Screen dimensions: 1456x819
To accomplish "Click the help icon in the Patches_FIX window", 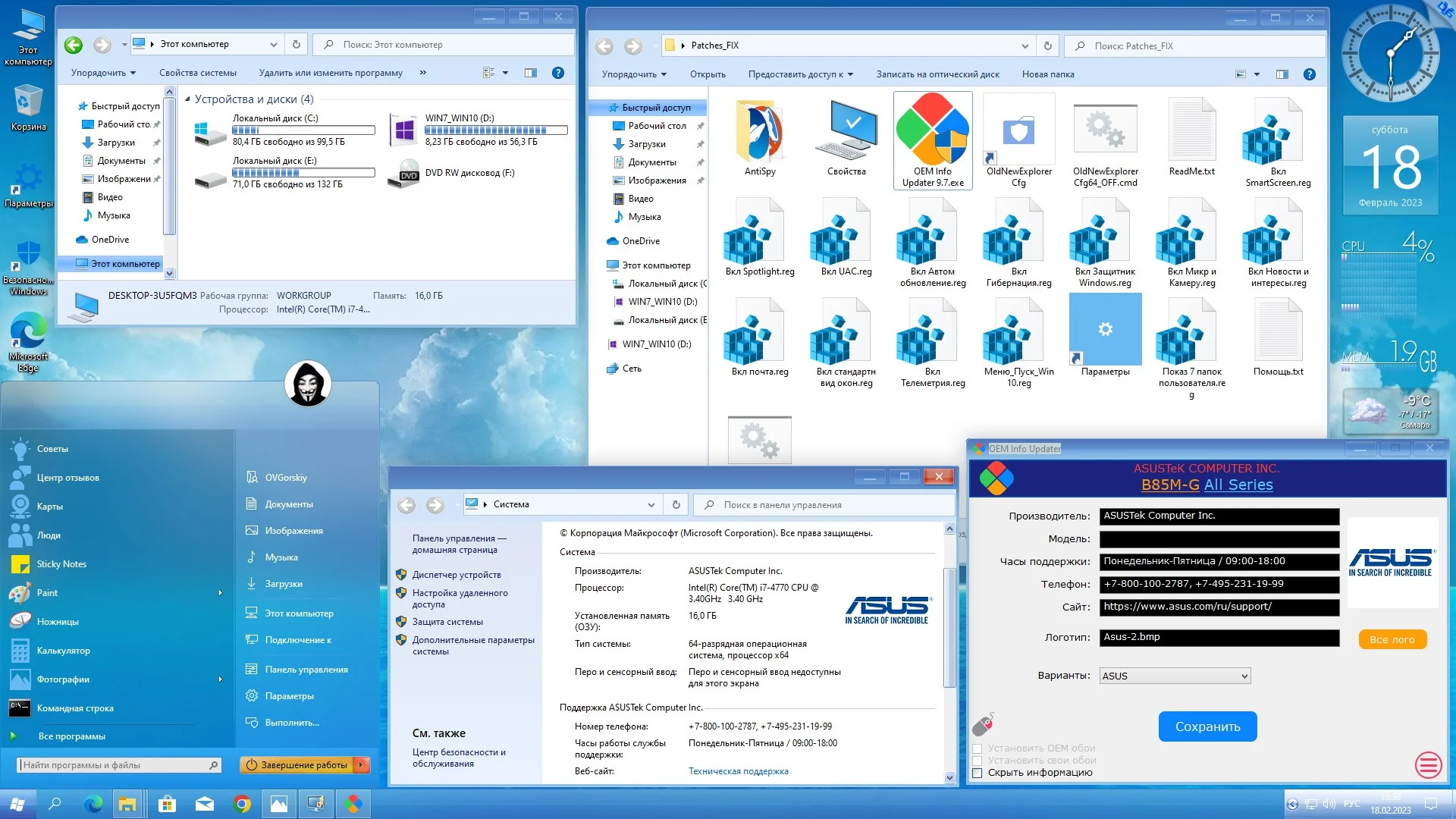I will (x=1309, y=74).
